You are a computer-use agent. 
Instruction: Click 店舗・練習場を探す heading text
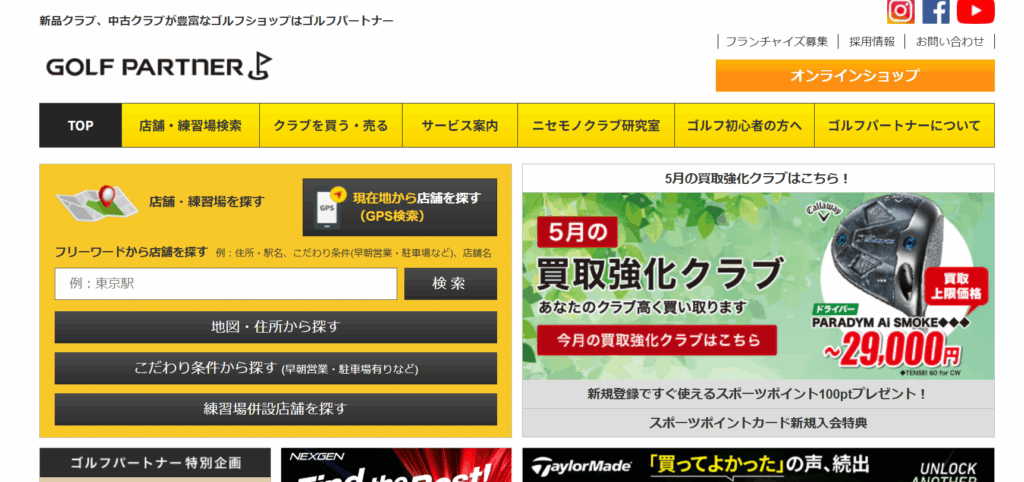(x=207, y=202)
